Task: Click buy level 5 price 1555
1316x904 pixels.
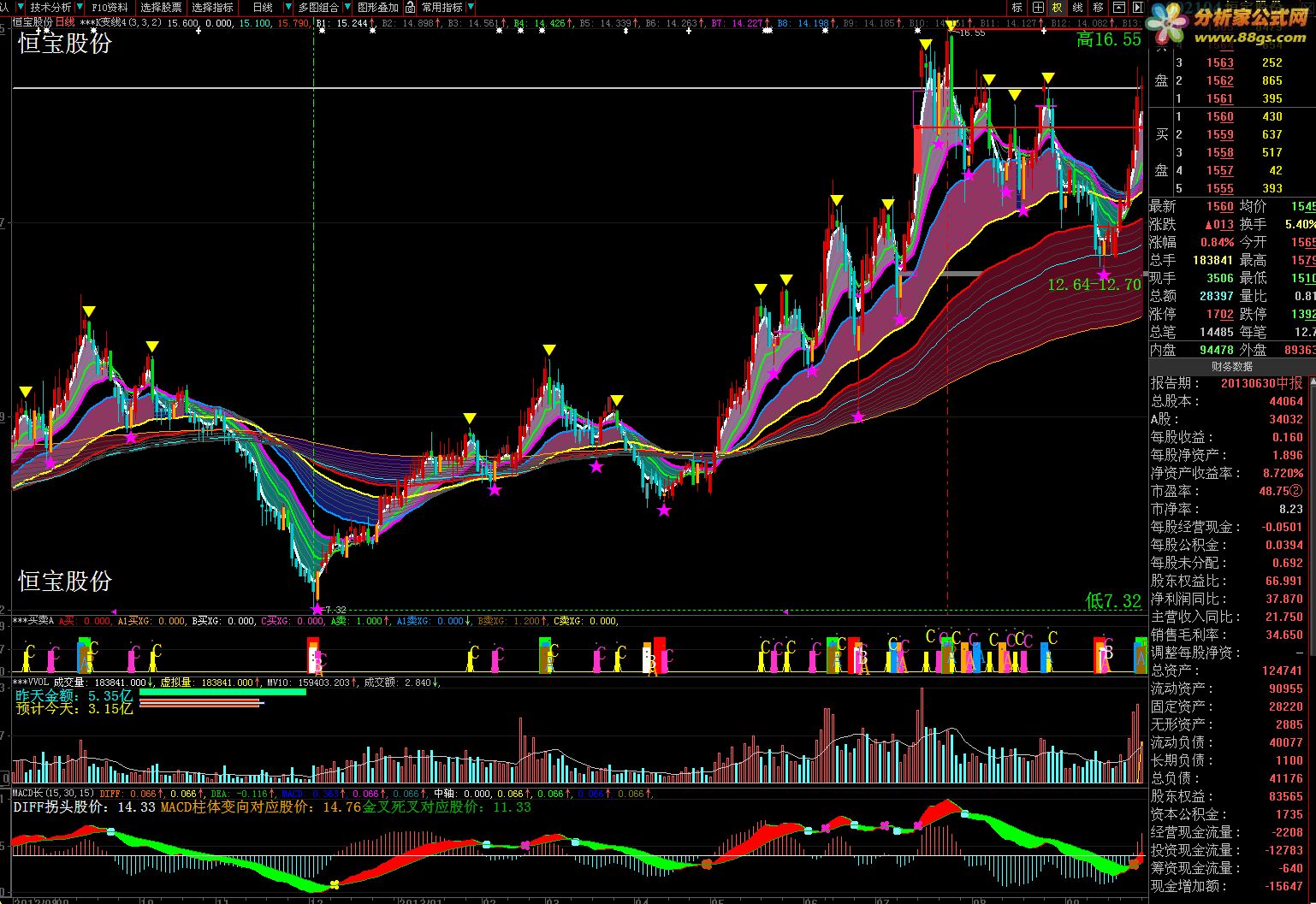Action: point(1220,188)
